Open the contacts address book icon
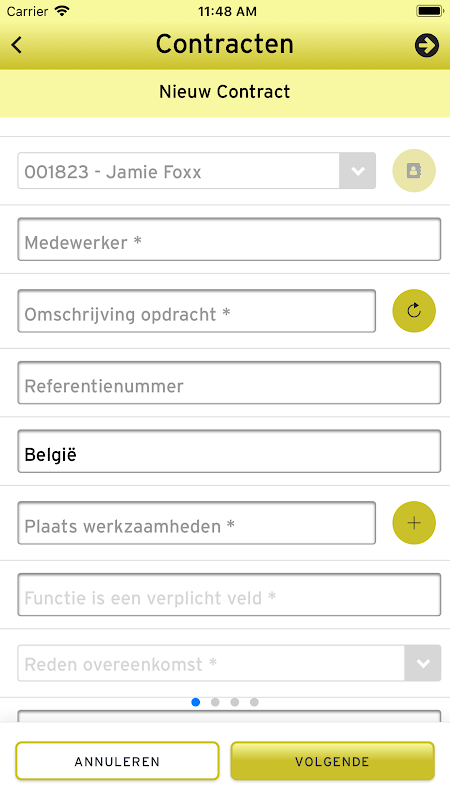The height and width of the screenshot is (800, 450). click(x=414, y=170)
